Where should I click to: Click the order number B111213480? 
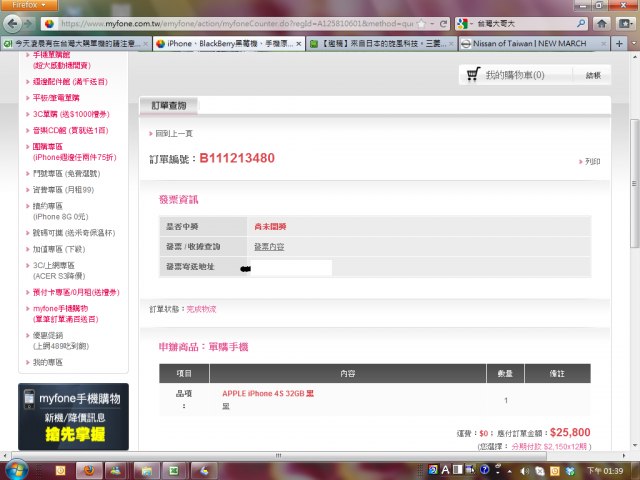click(x=237, y=158)
